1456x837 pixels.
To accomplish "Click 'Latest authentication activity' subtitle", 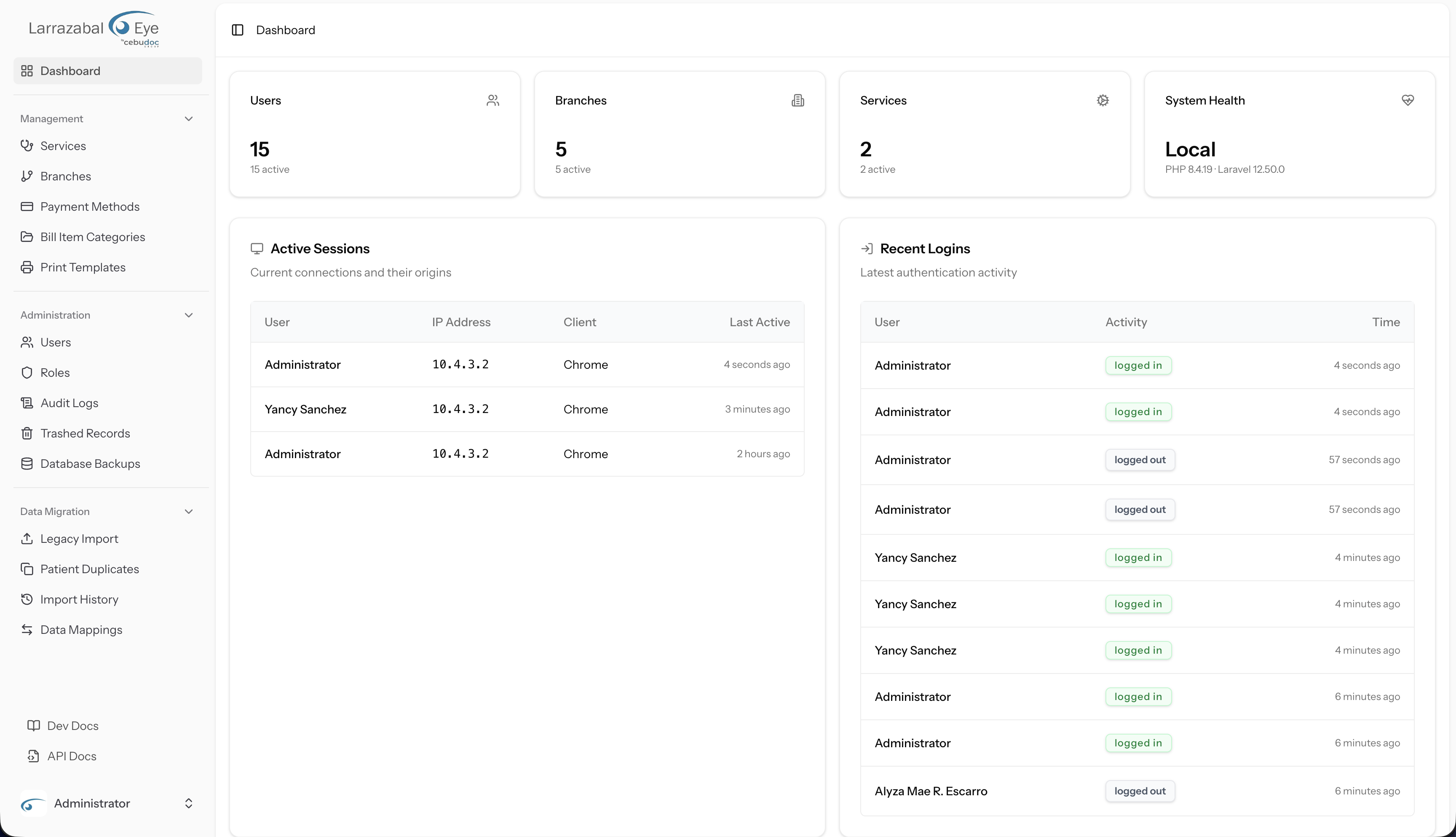I will pos(938,273).
